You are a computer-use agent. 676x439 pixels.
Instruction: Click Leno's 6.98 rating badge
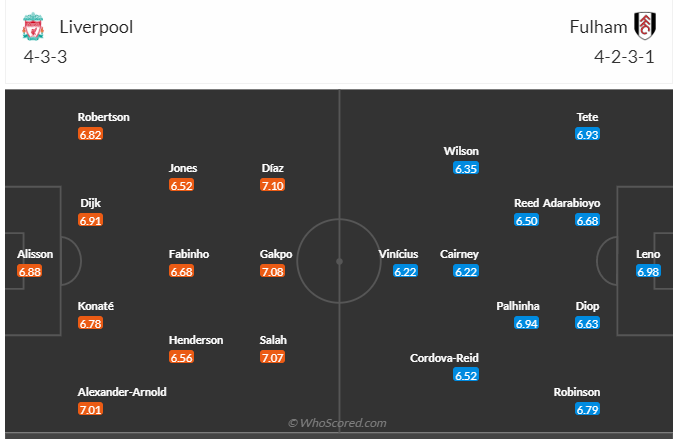(648, 271)
